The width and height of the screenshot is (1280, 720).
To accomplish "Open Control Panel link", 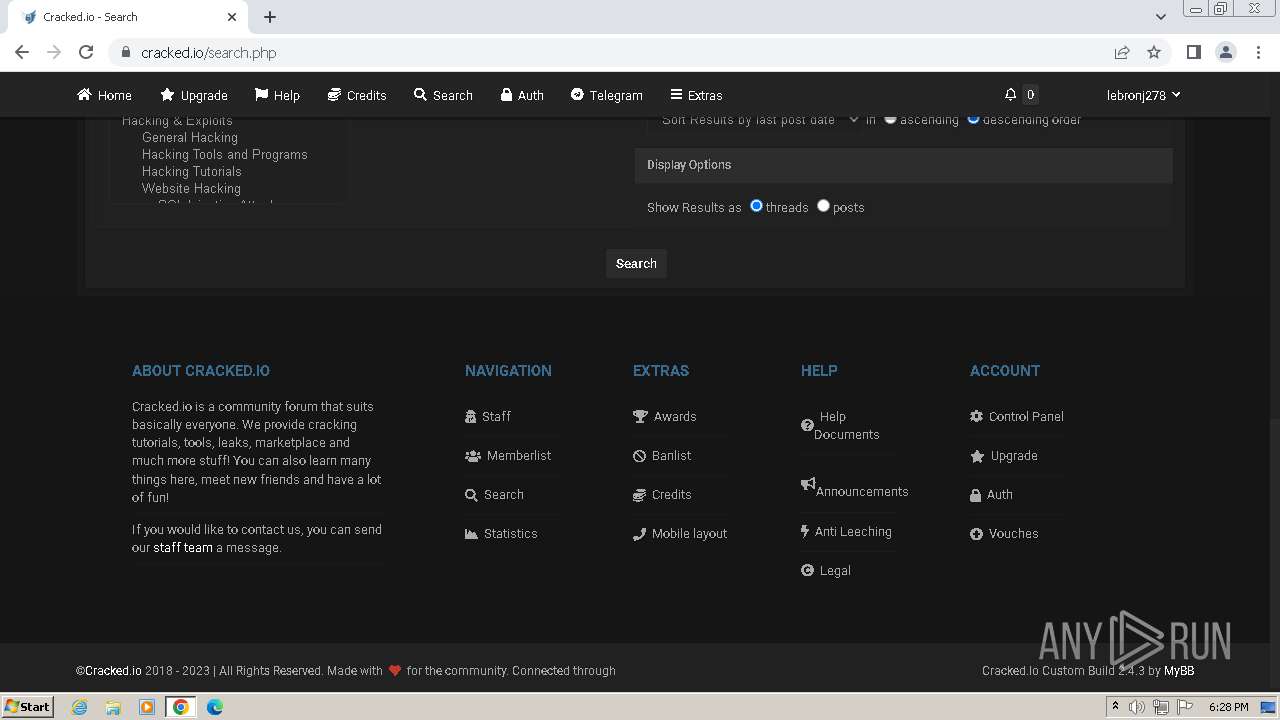I will coord(1026,416).
